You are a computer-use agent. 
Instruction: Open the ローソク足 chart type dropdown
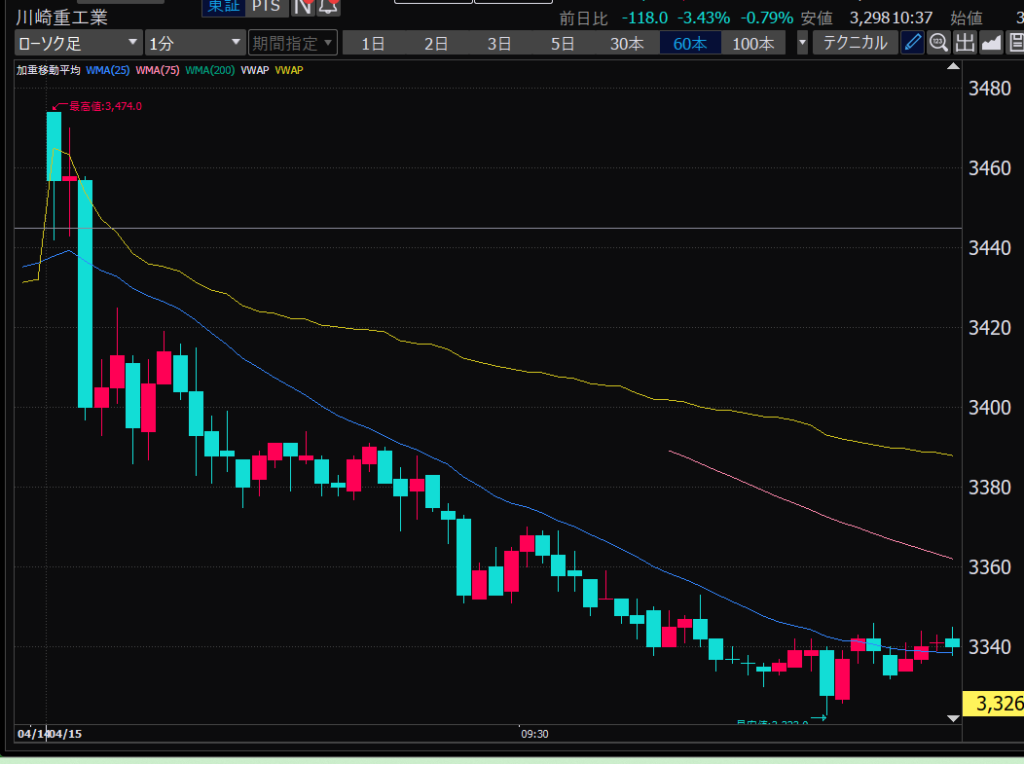coord(78,43)
